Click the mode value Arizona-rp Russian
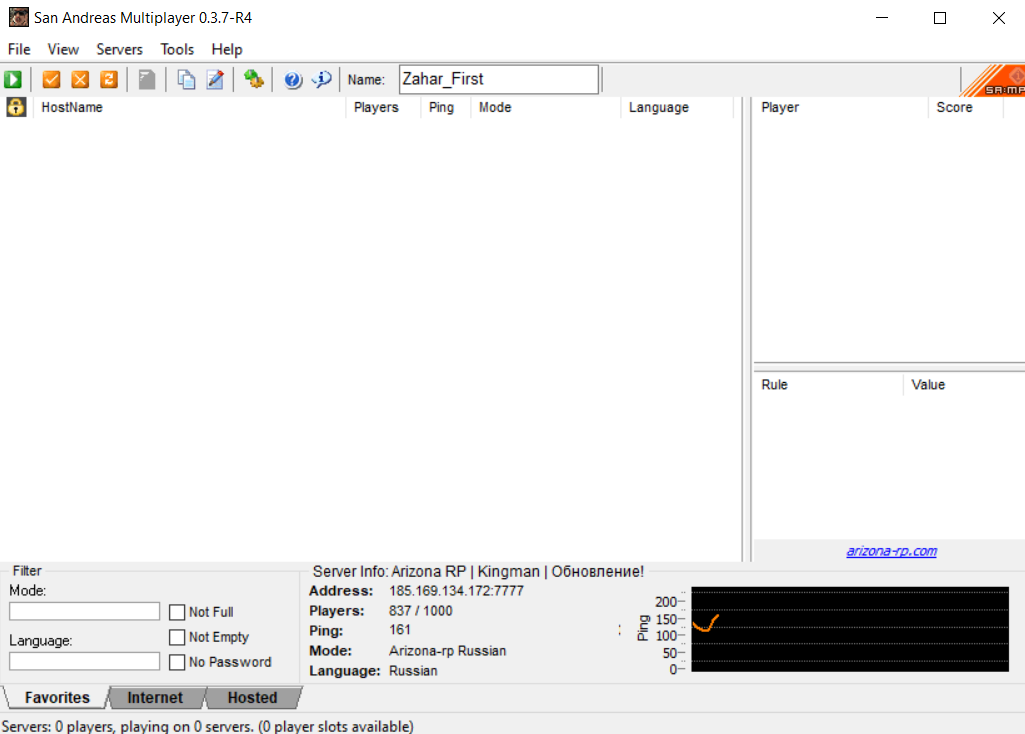The height and width of the screenshot is (734, 1025). (x=447, y=651)
